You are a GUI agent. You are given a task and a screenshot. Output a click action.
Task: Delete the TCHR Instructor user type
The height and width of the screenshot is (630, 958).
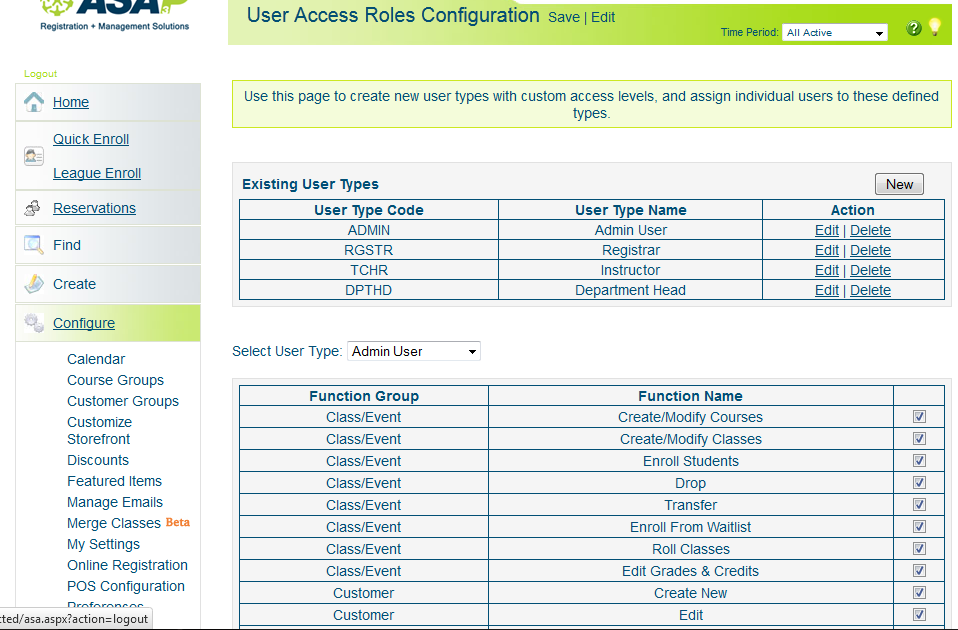coord(870,270)
